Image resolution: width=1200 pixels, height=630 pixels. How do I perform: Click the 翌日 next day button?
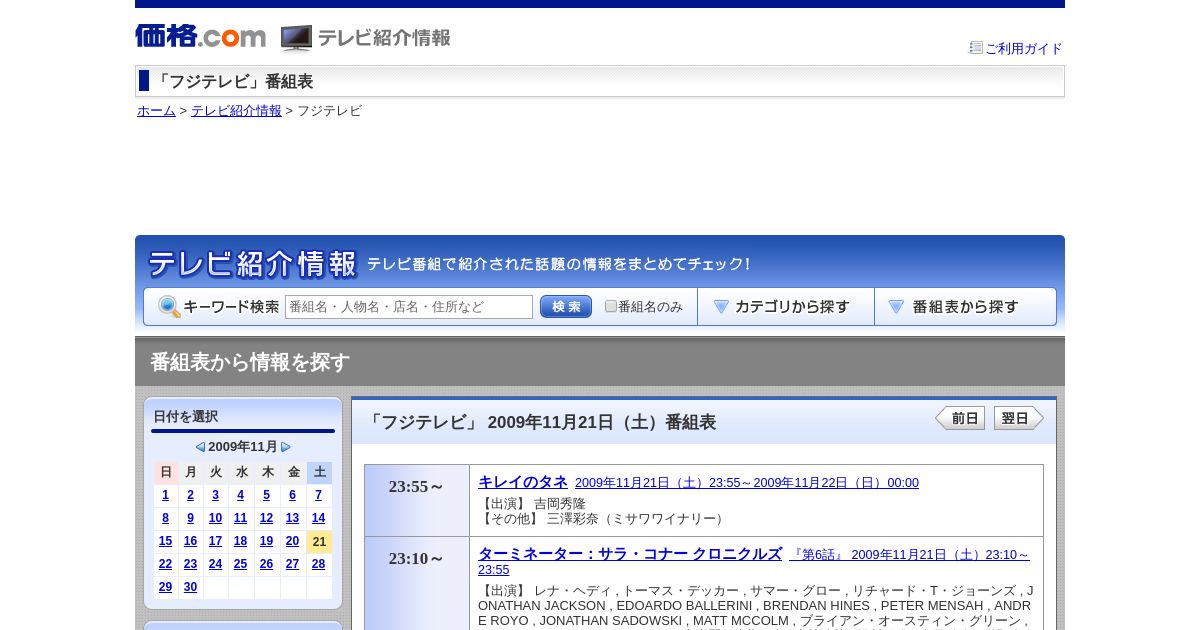[1019, 418]
